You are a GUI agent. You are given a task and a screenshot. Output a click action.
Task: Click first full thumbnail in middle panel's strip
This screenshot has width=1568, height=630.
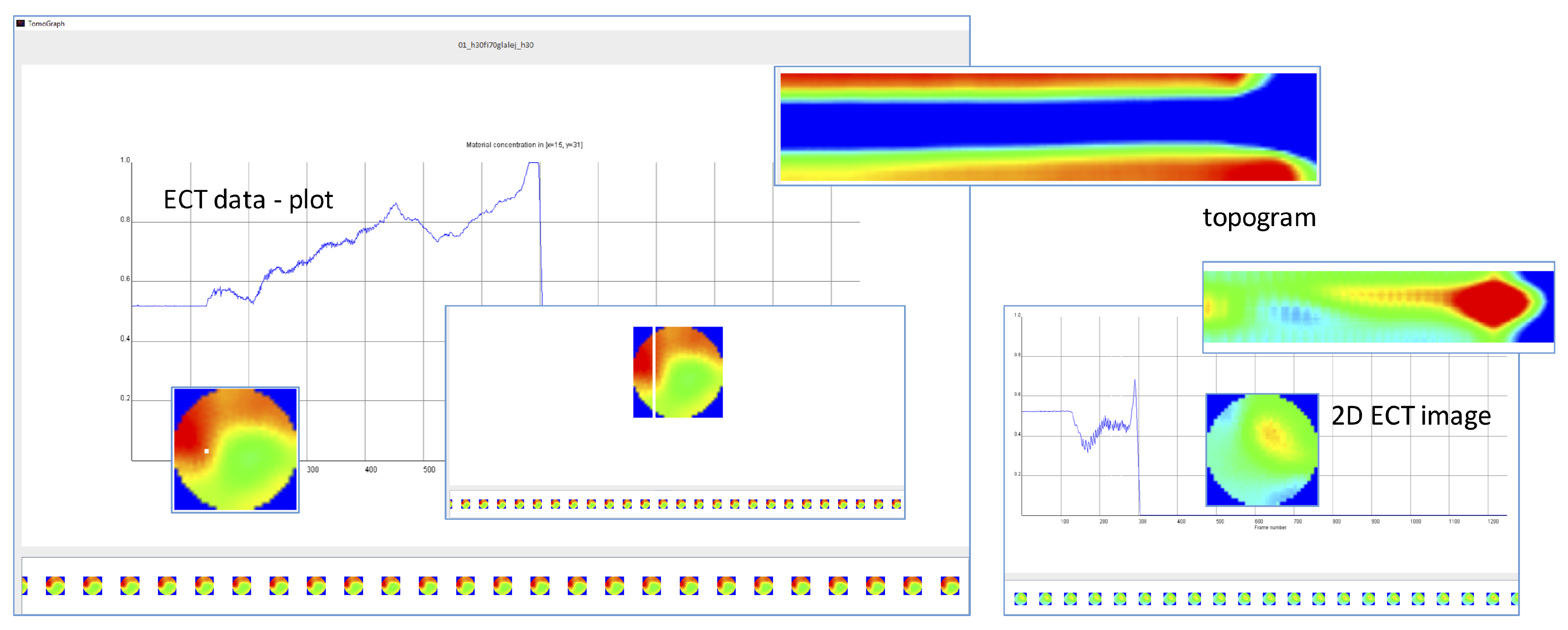(x=466, y=504)
